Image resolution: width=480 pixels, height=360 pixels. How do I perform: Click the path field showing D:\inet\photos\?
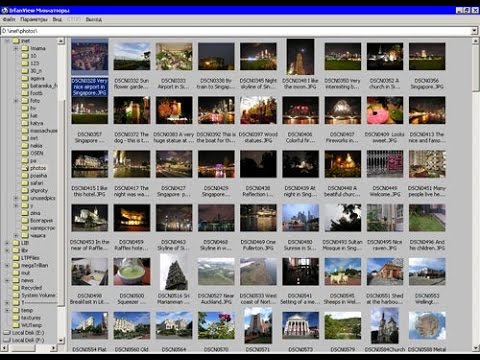[x=236, y=31]
